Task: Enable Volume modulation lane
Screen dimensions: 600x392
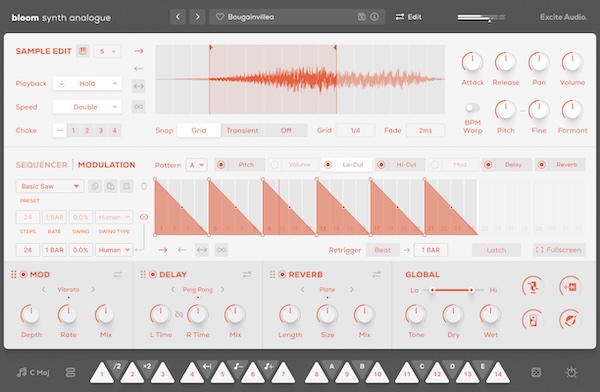Action: coord(293,165)
